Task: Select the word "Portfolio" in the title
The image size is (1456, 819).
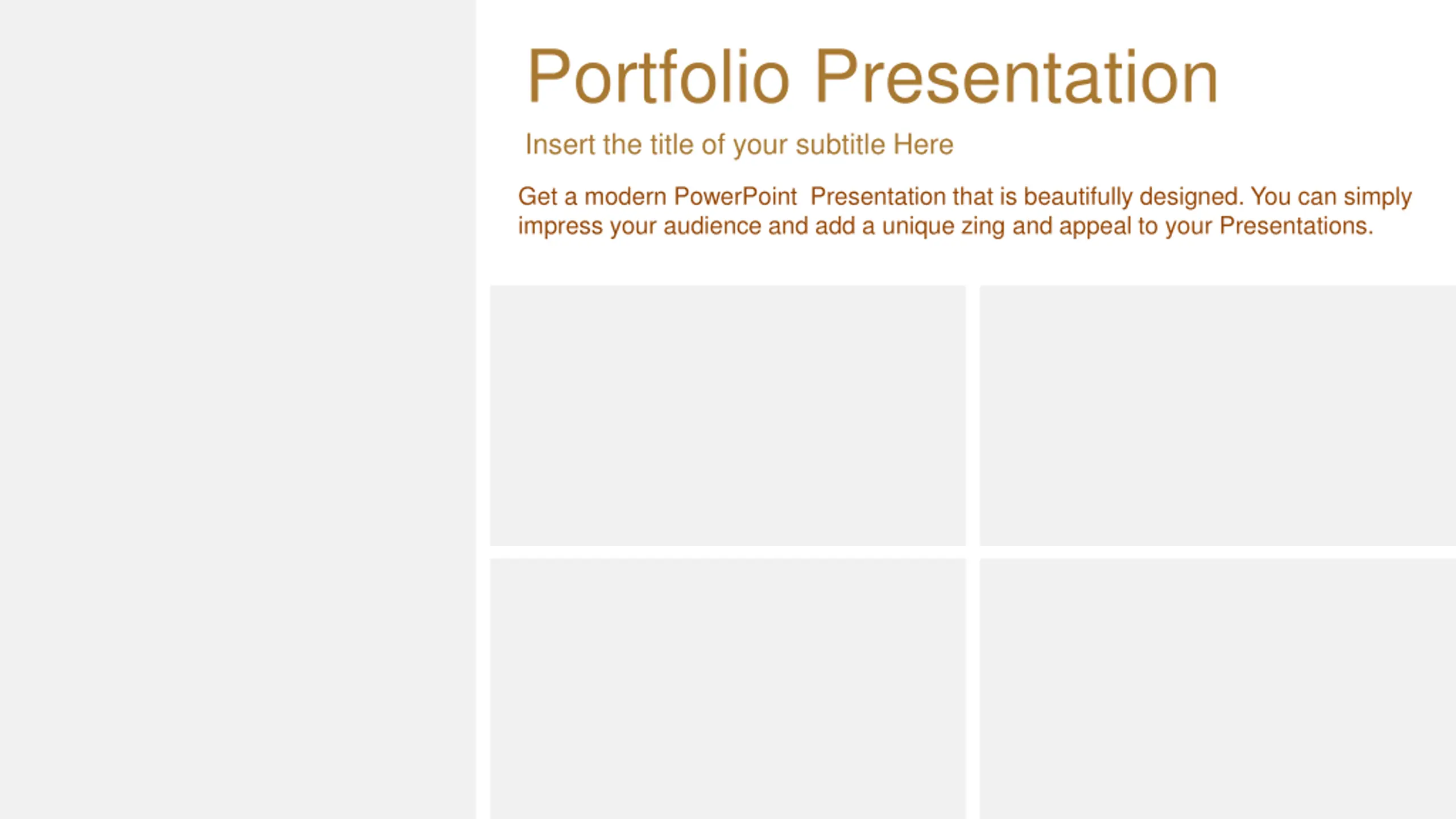Action: [x=658, y=77]
